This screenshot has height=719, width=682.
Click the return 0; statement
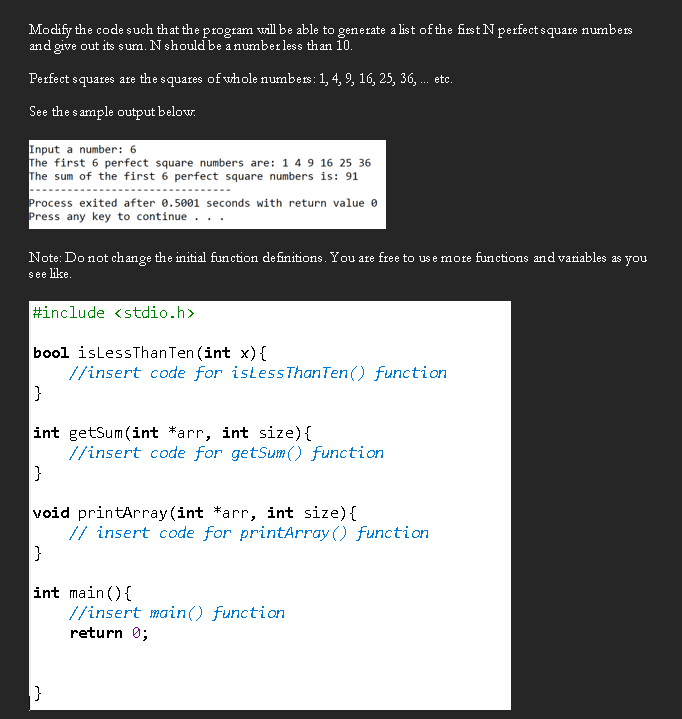click(109, 633)
